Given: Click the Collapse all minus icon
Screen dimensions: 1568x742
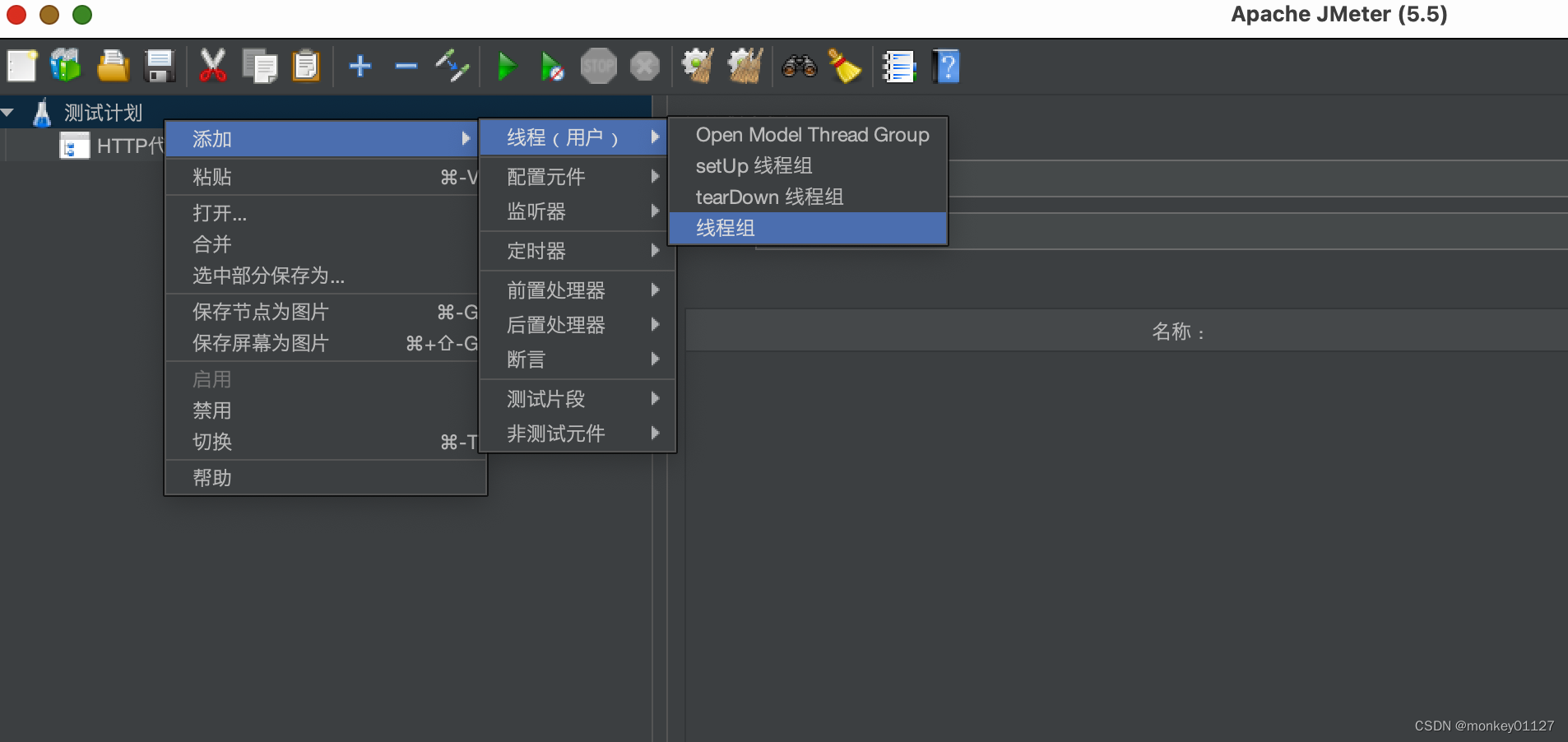Looking at the screenshot, I should point(406,66).
